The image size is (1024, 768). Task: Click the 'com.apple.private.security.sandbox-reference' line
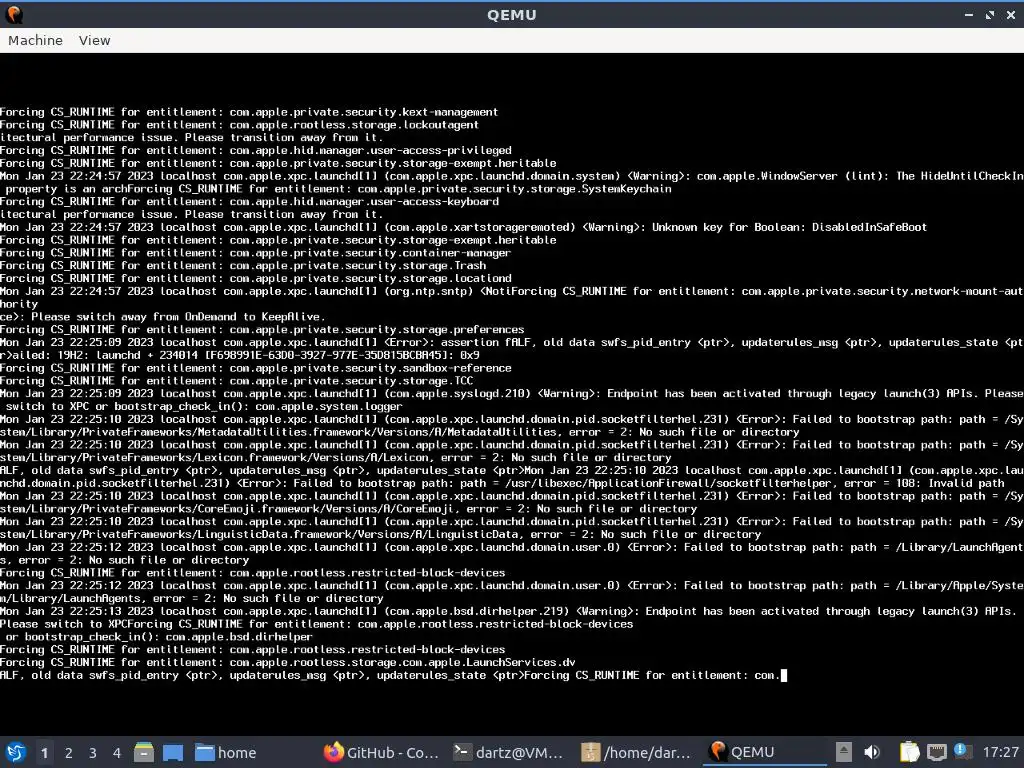click(255, 368)
